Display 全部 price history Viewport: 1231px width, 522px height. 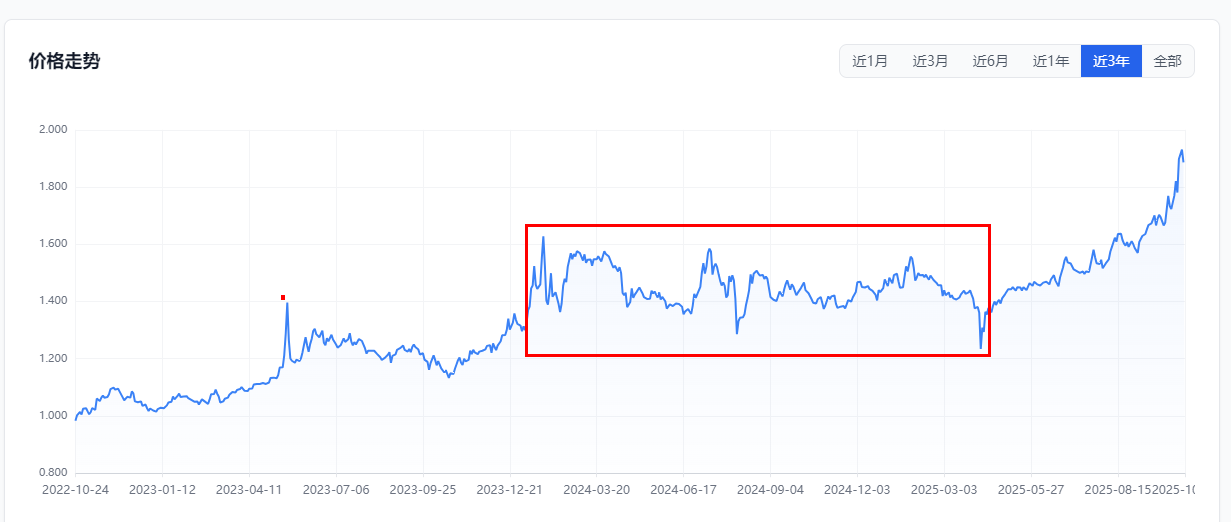point(1167,61)
